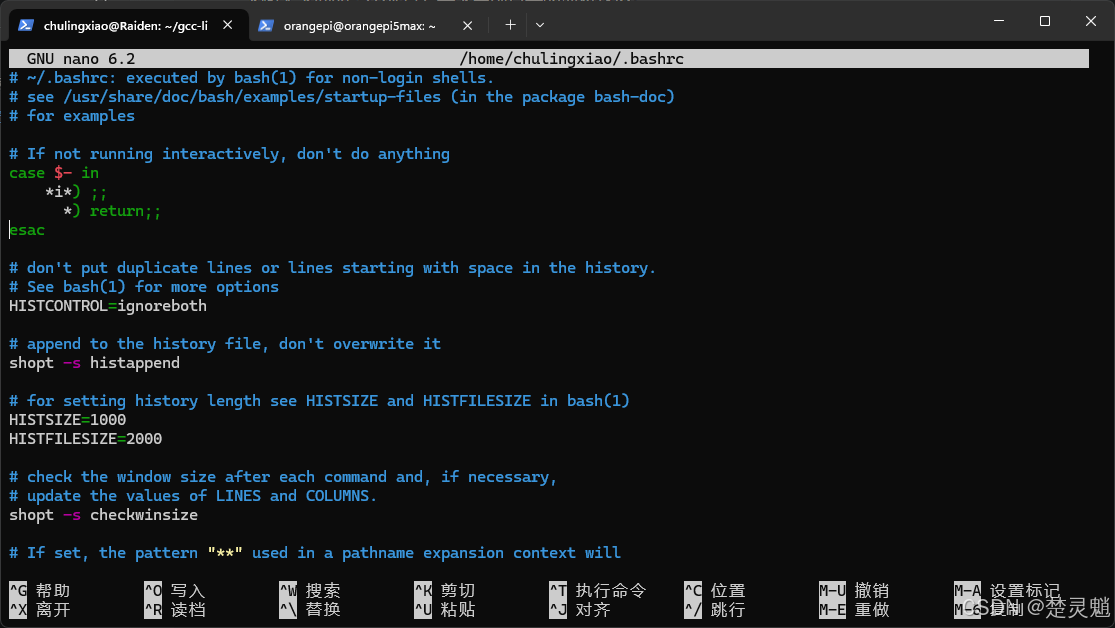Click the ^X 离开 exit shortcut
This screenshot has height=628, width=1115.
coord(40,610)
